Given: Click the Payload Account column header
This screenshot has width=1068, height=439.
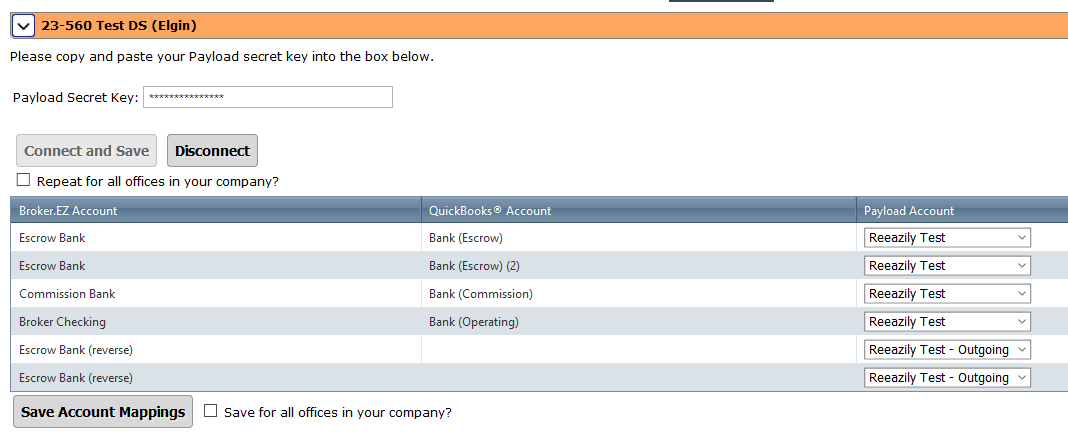Looking at the screenshot, I should pyautogui.click(x=909, y=211).
